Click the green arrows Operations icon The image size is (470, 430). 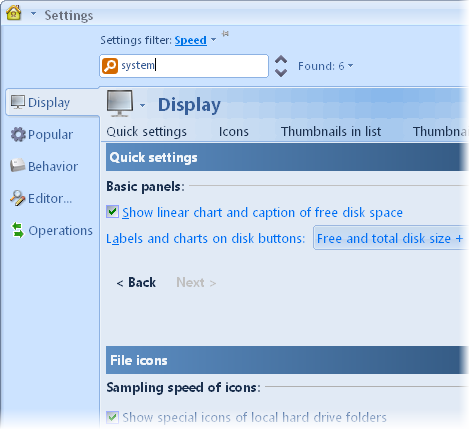click(x=18, y=230)
